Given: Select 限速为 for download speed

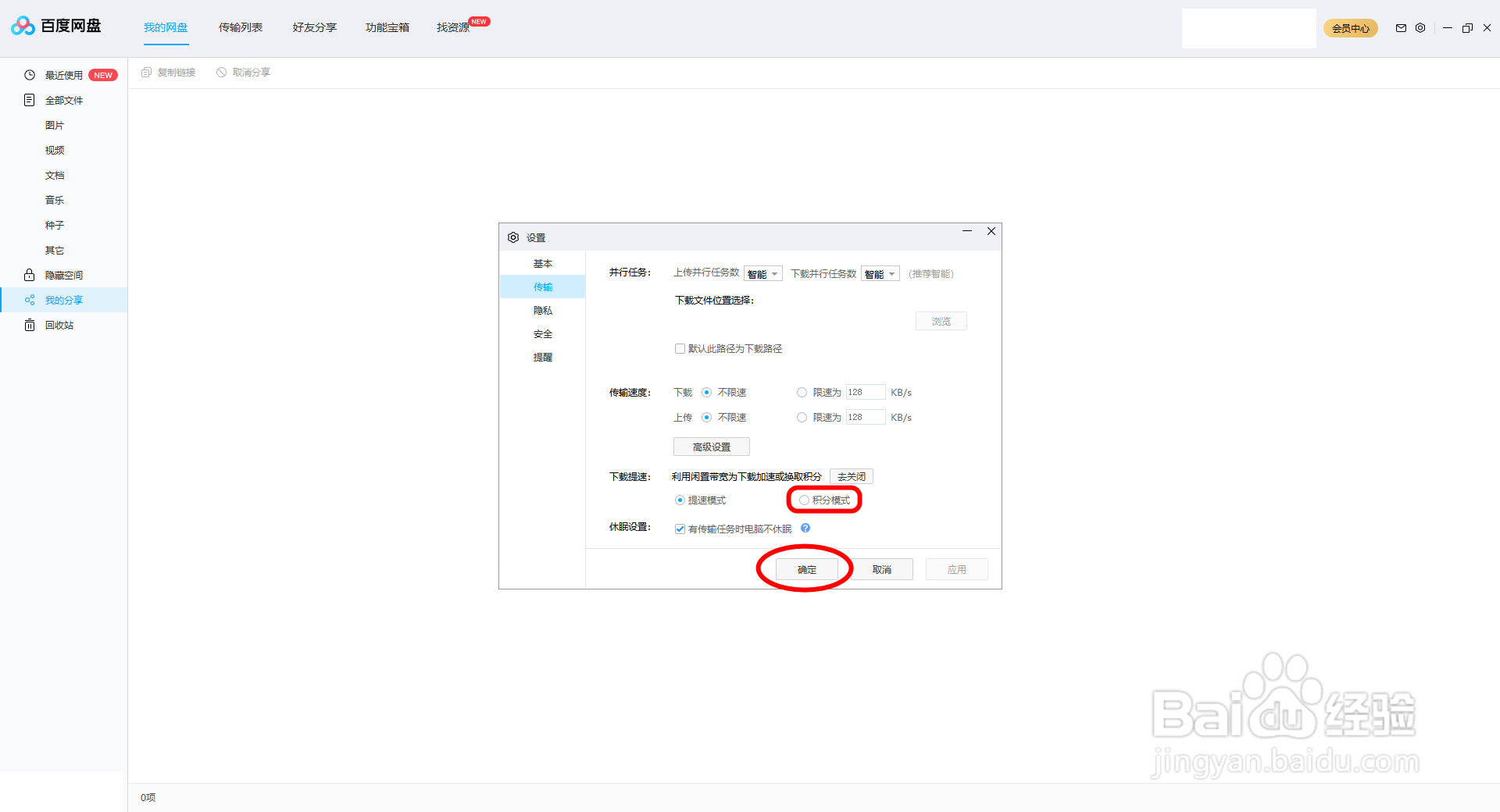Looking at the screenshot, I should [x=802, y=392].
